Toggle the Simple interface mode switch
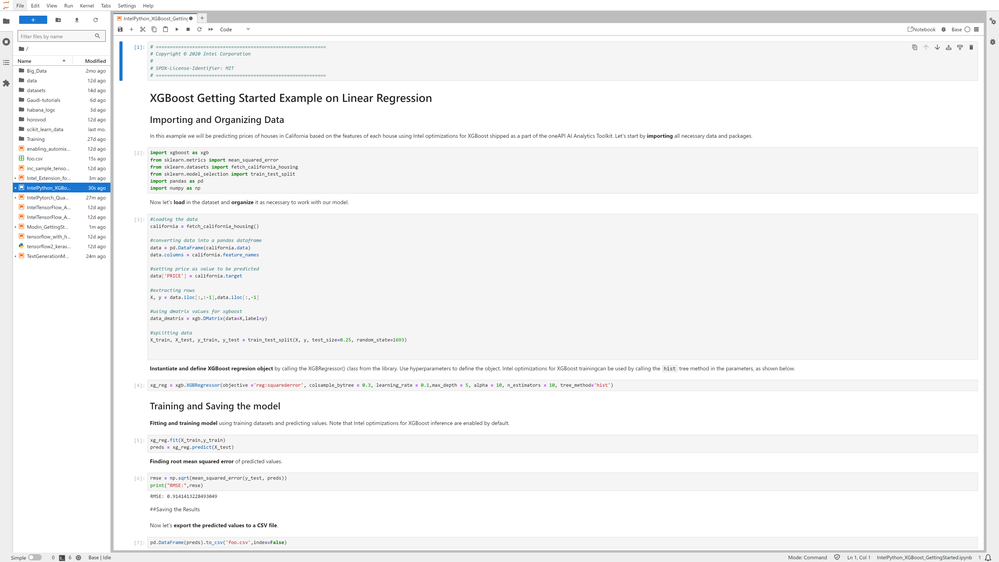 pos(35,557)
